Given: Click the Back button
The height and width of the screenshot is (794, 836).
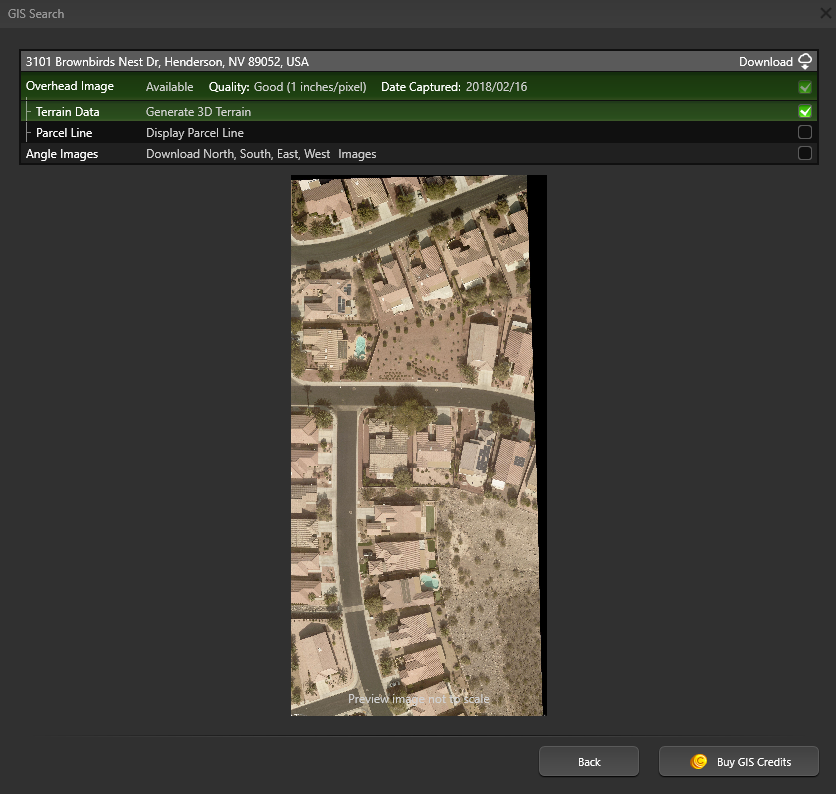Looking at the screenshot, I should tap(588, 761).
